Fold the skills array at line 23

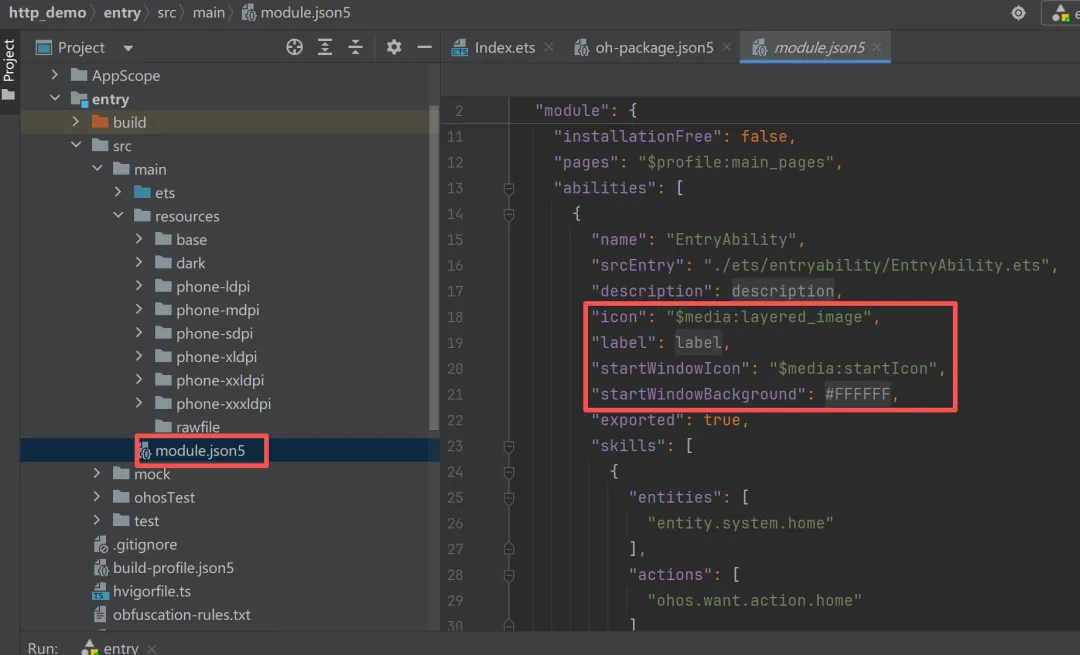pos(509,446)
